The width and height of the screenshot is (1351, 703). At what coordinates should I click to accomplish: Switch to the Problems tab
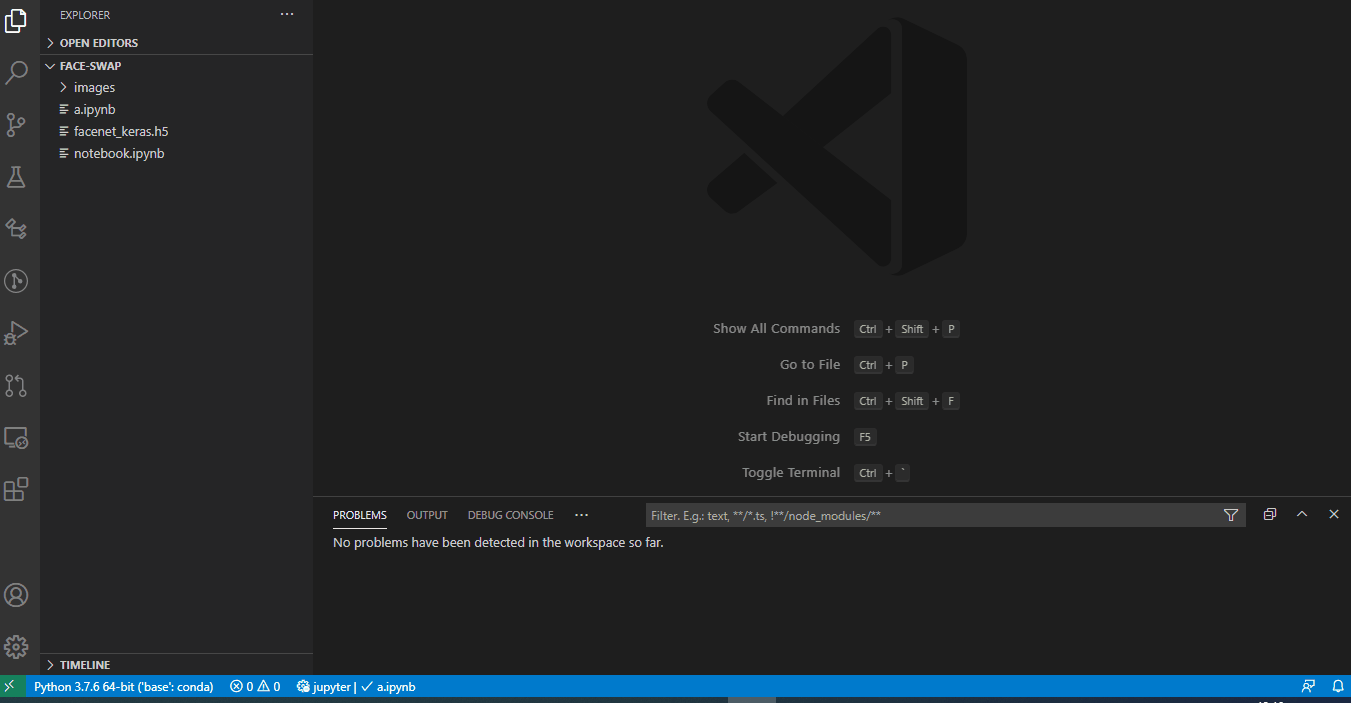pyautogui.click(x=360, y=515)
